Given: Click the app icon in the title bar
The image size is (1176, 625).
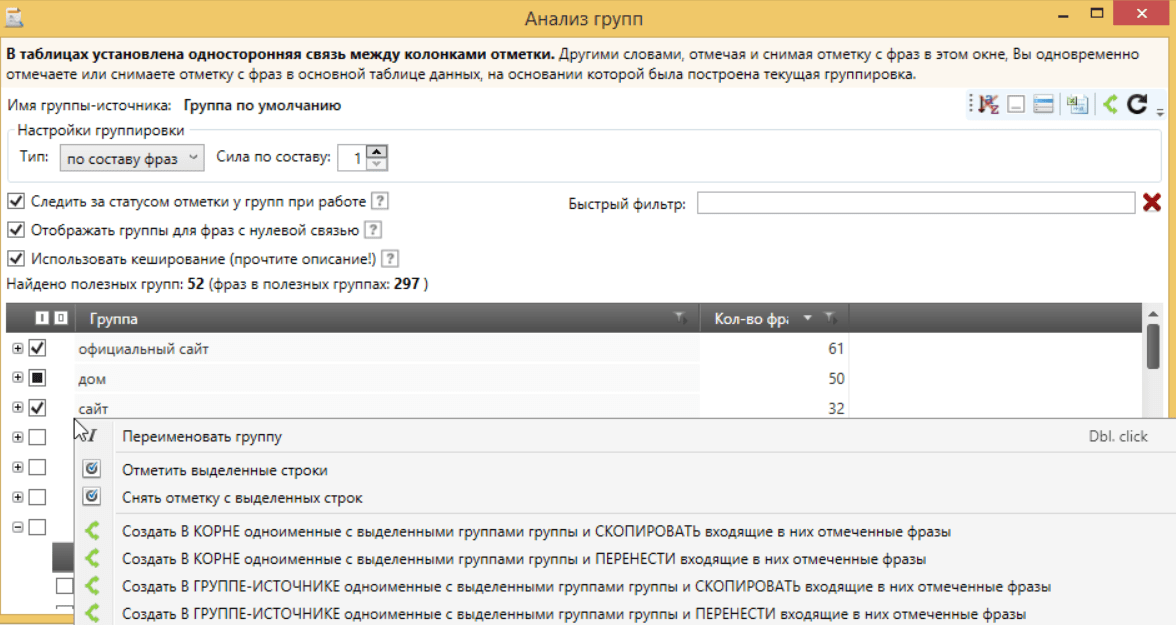Looking at the screenshot, I should point(14,17).
